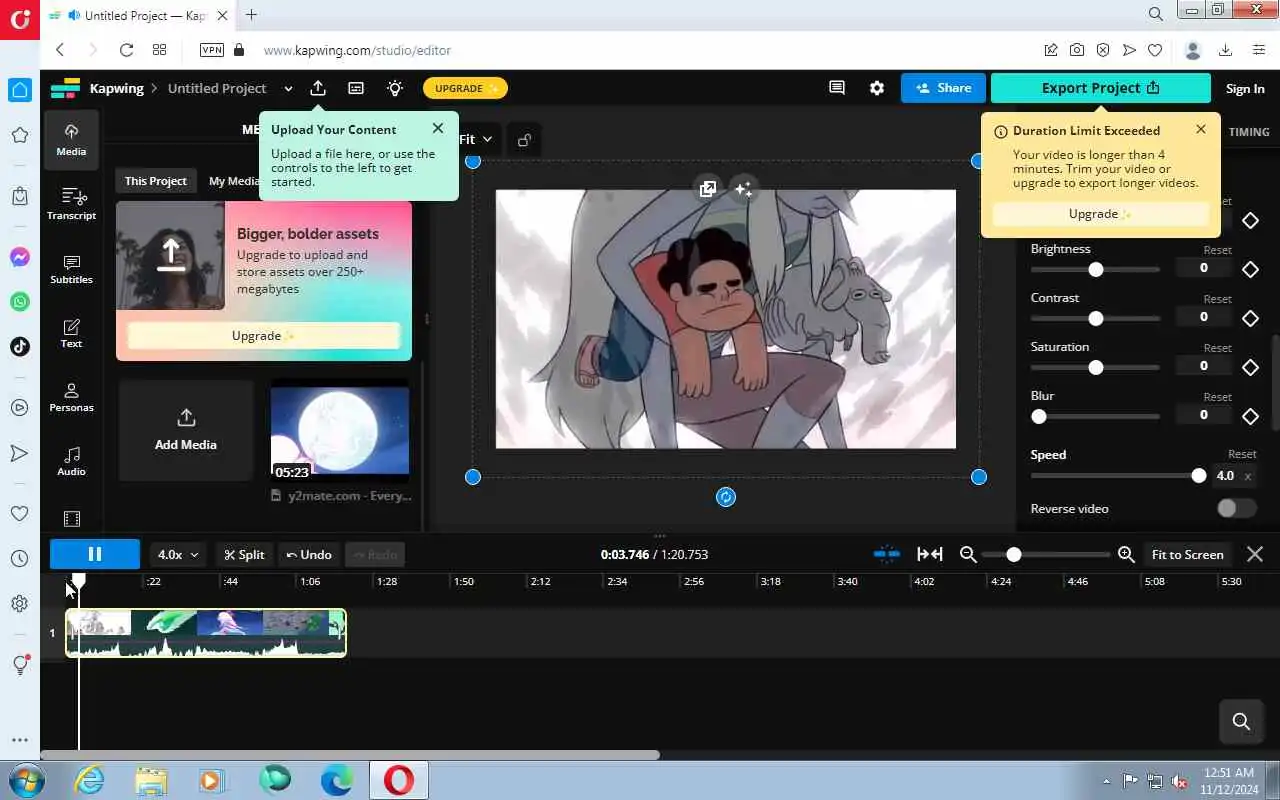Select the Text tool
1280x800 pixels.
pyautogui.click(x=71, y=333)
